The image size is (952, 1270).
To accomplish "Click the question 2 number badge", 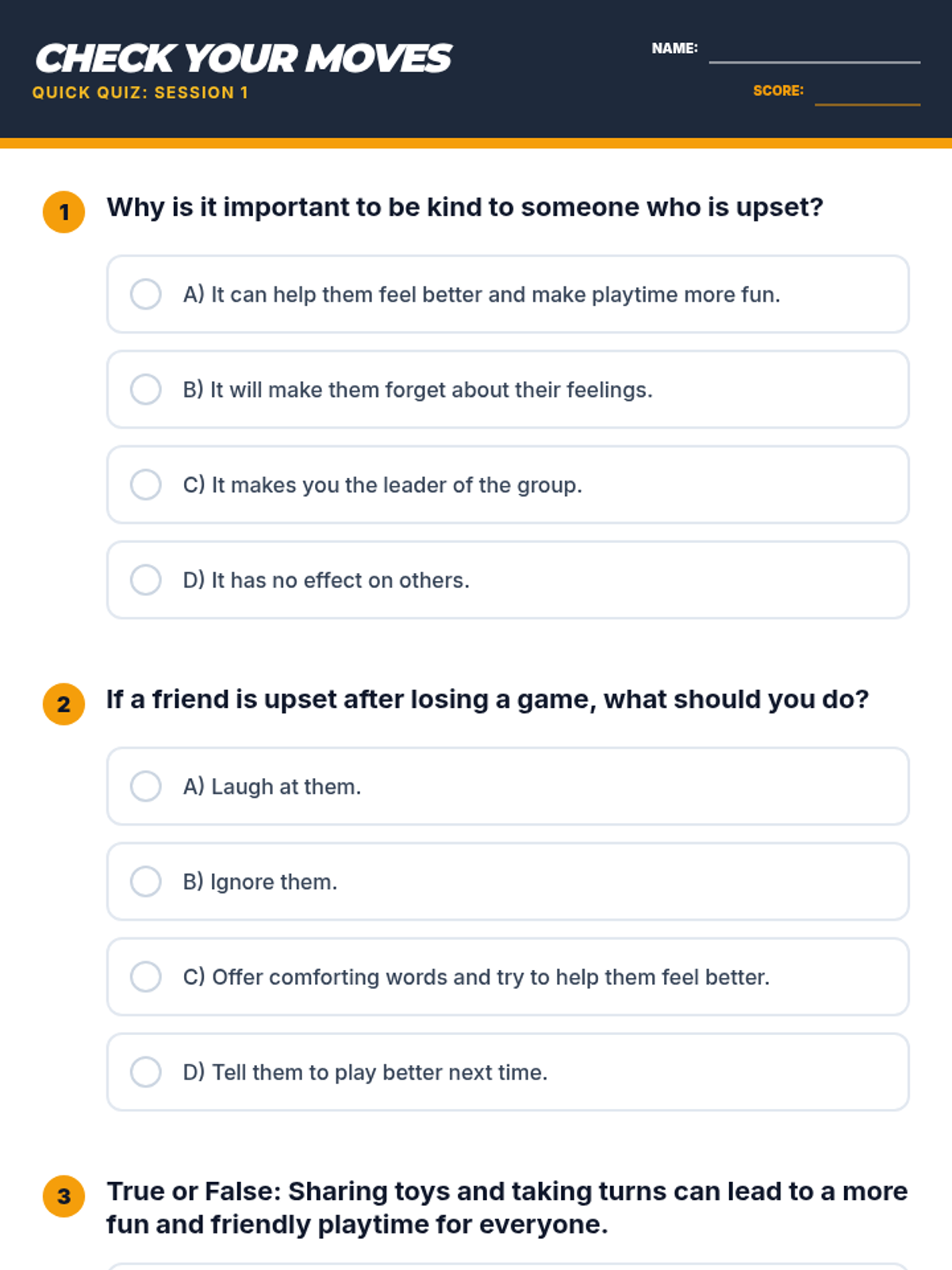I will pos(64,704).
